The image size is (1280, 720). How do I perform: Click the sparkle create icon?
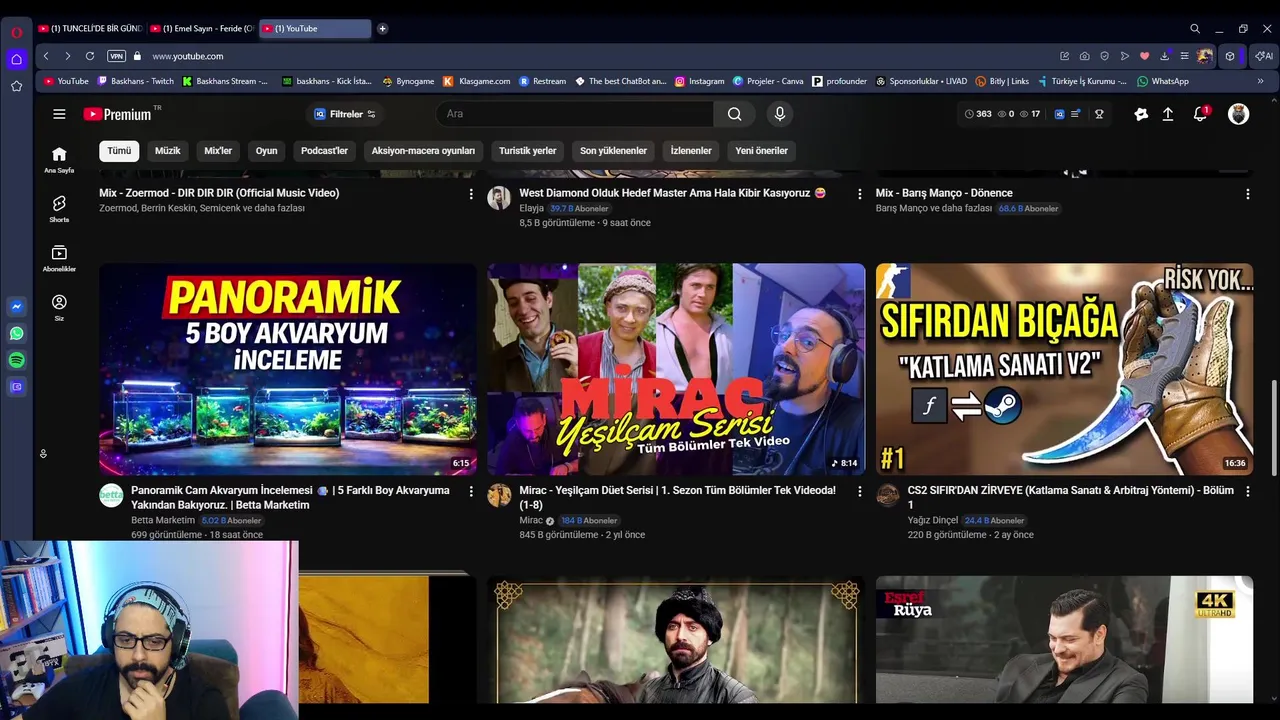1141,114
